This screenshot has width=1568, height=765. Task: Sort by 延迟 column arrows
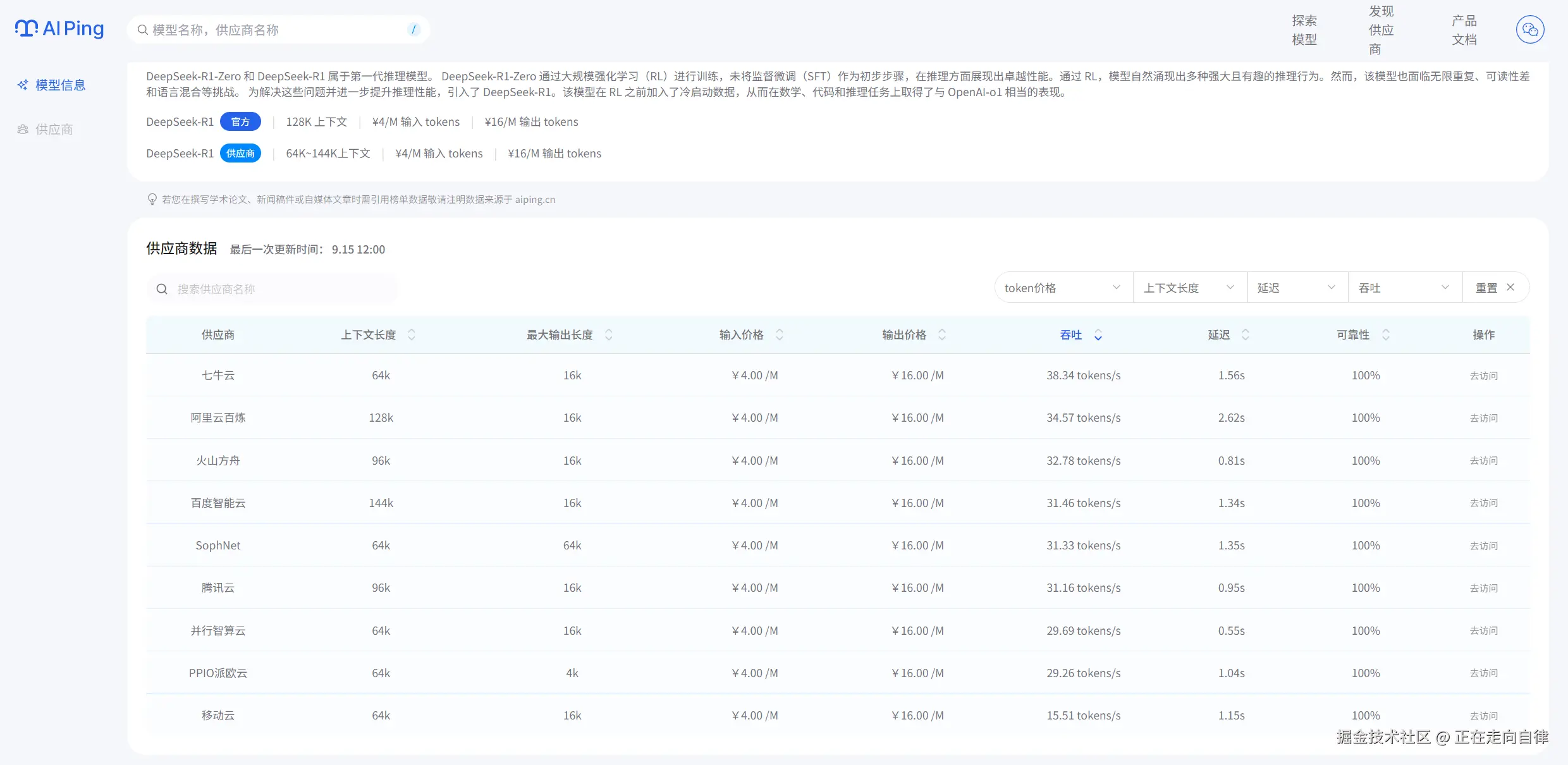(1246, 334)
